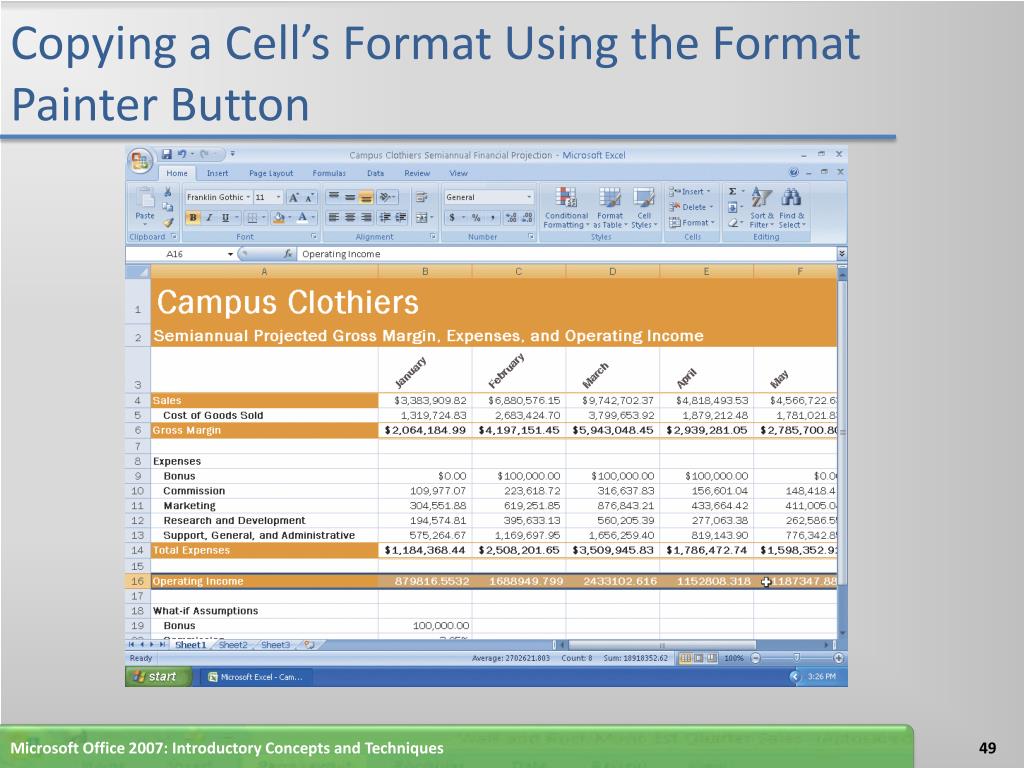This screenshot has width=1024, height=768.
Task: Click the Font Color letter A
Action: coord(302,217)
